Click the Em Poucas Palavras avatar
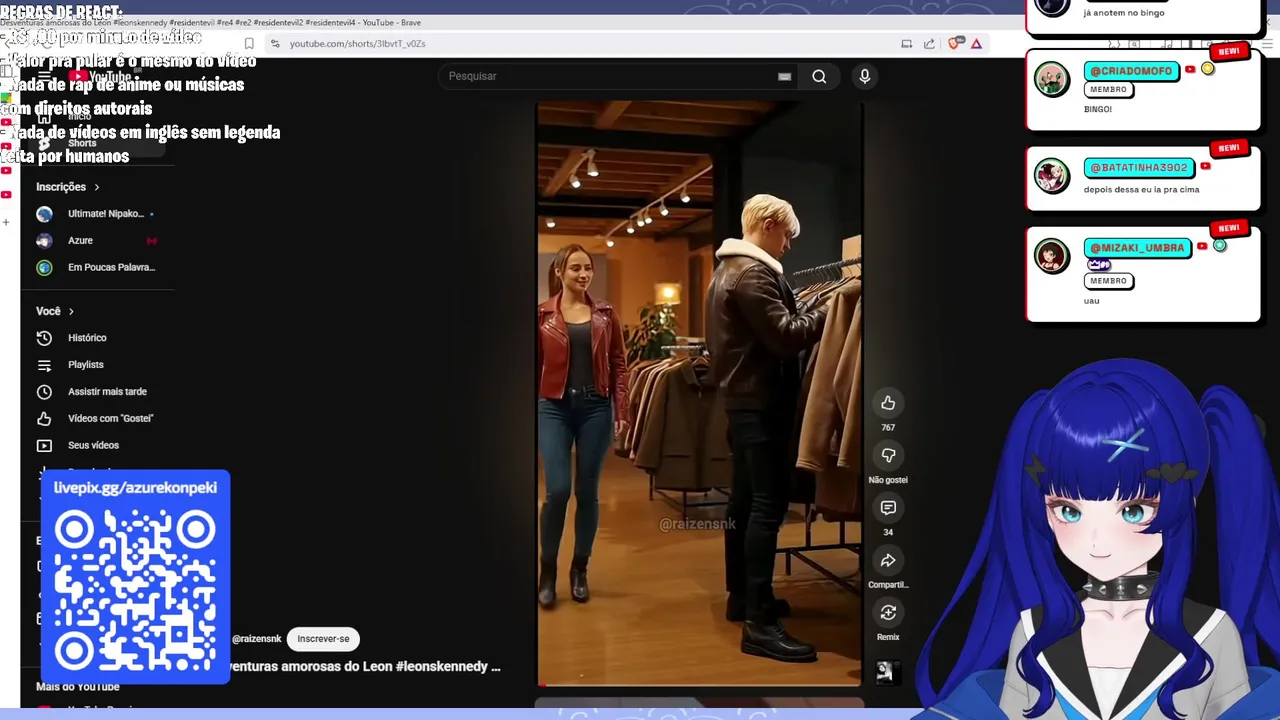1280x720 pixels. pyautogui.click(x=44, y=268)
